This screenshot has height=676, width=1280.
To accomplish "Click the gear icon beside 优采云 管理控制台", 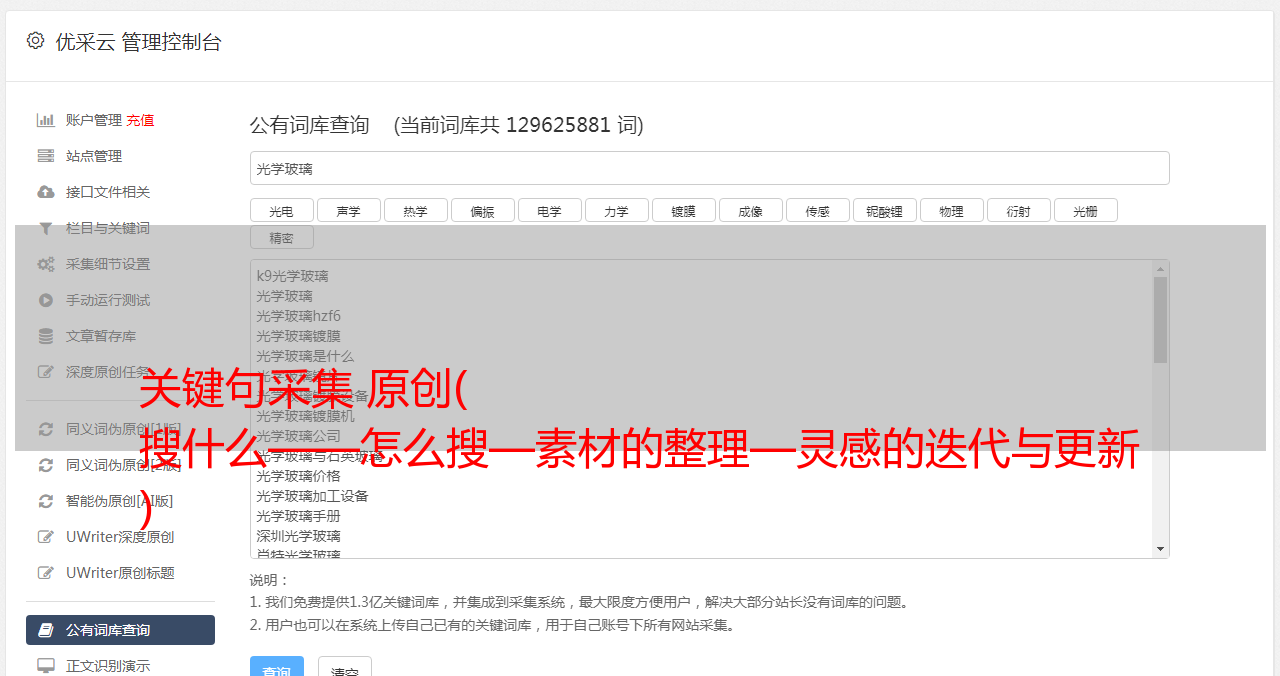I will [x=36, y=41].
